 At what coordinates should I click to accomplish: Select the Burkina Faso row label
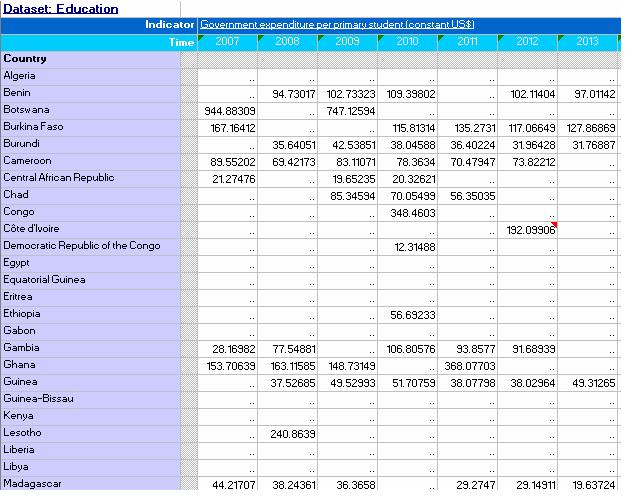click(33, 127)
